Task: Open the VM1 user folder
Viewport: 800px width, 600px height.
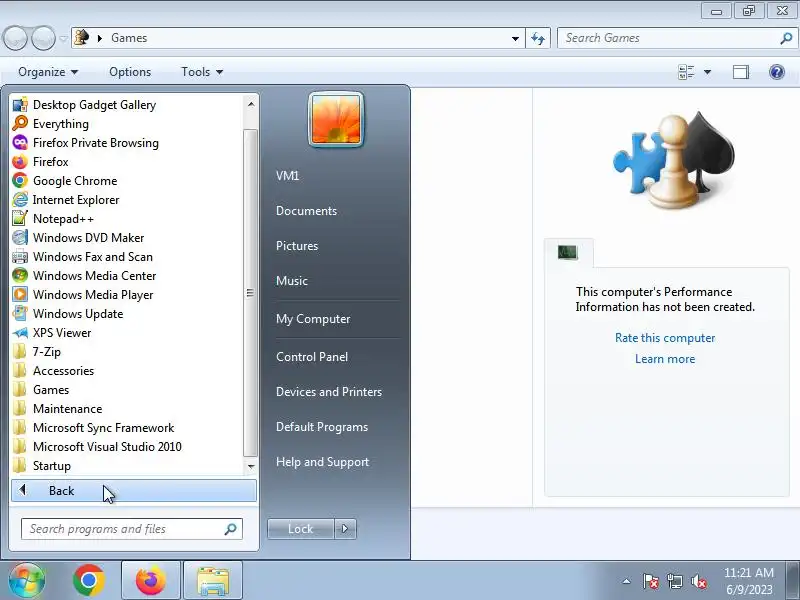Action: [x=287, y=176]
